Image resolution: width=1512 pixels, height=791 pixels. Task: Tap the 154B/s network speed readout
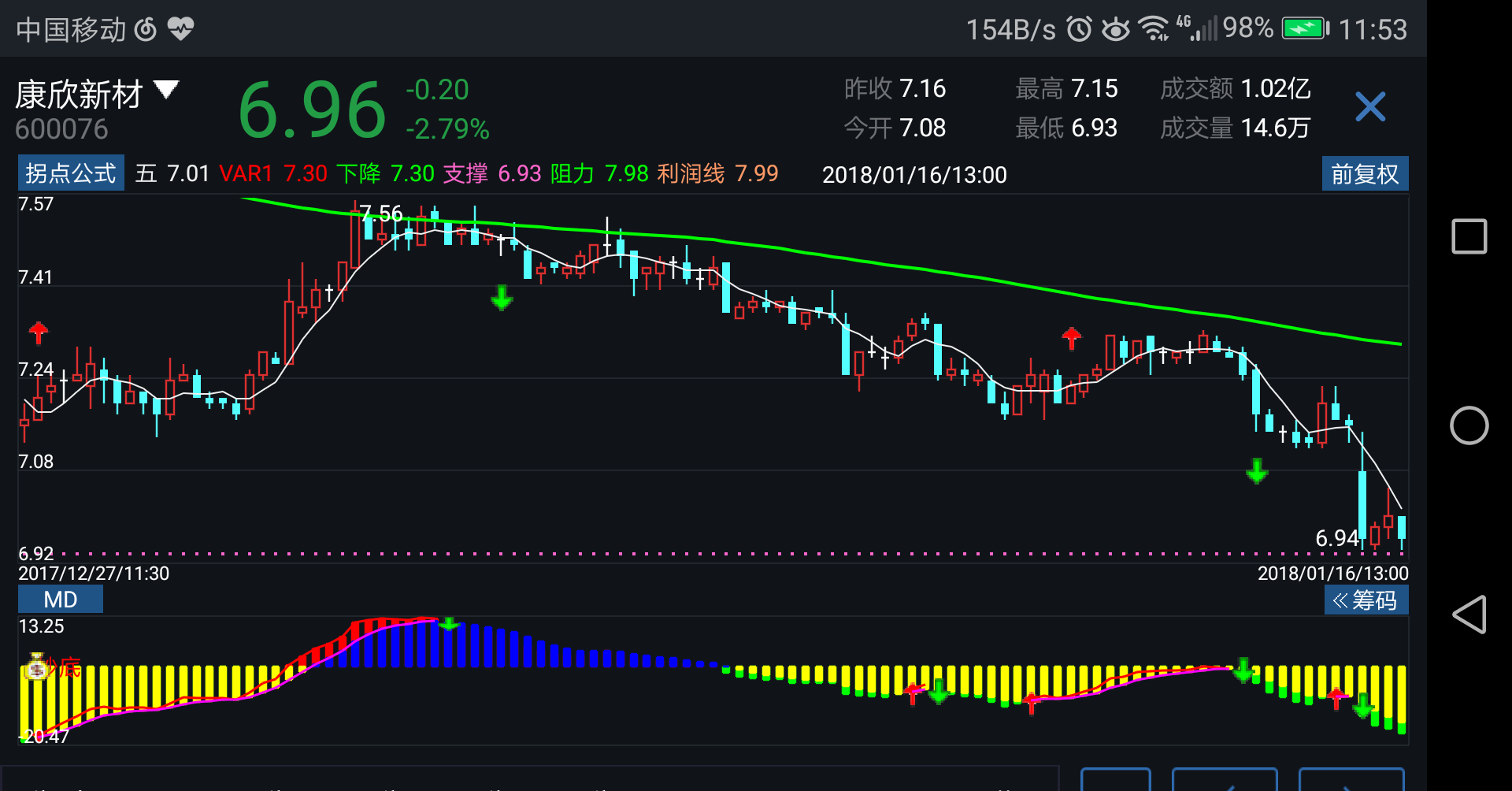click(1011, 30)
